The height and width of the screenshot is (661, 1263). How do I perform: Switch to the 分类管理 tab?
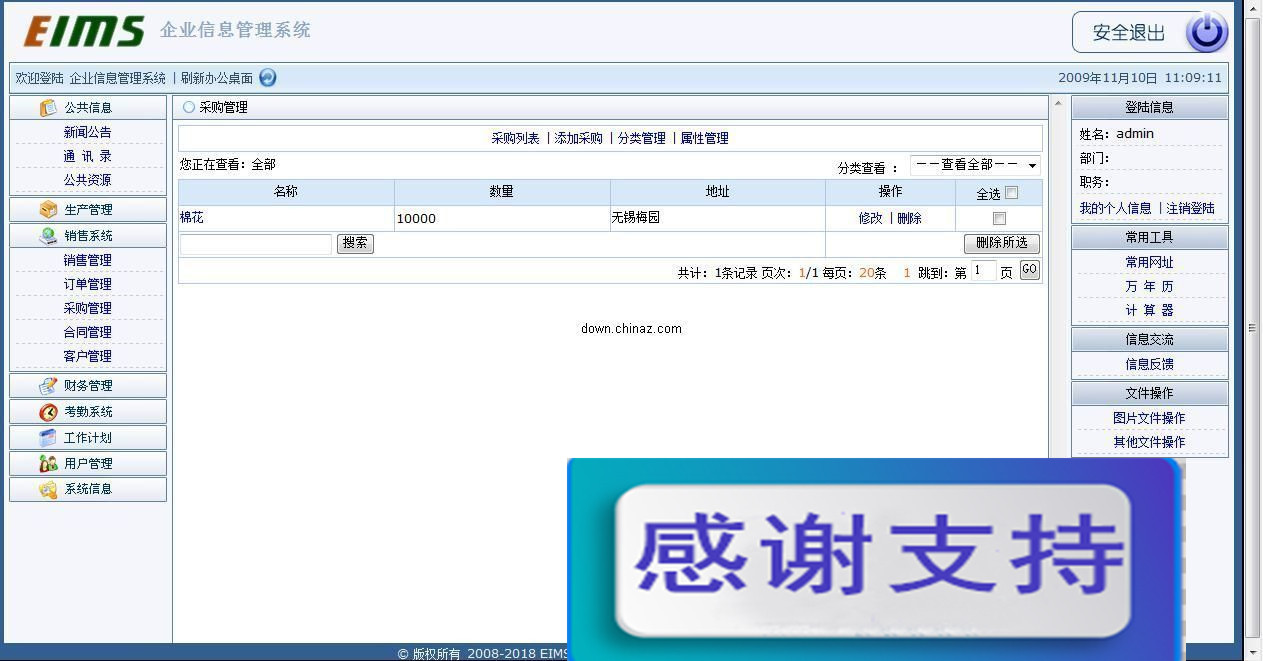pos(642,138)
